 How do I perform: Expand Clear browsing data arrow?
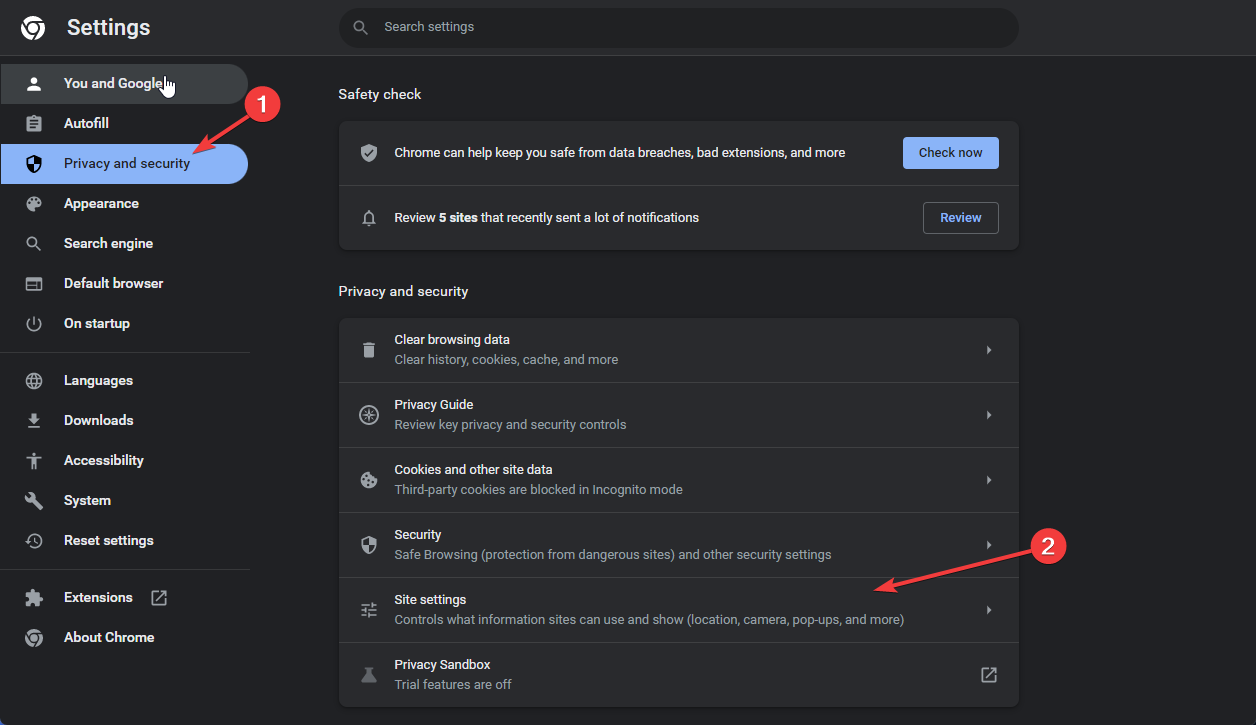(x=988, y=350)
